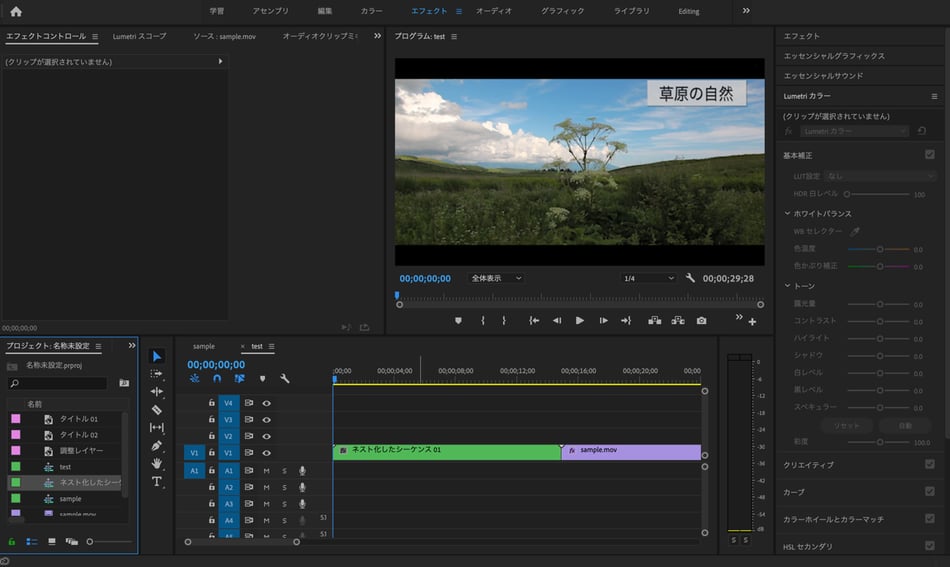This screenshot has width=950, height=567.
Task: Open the sample sequence tab in timeline
Action: click(204, 347)
